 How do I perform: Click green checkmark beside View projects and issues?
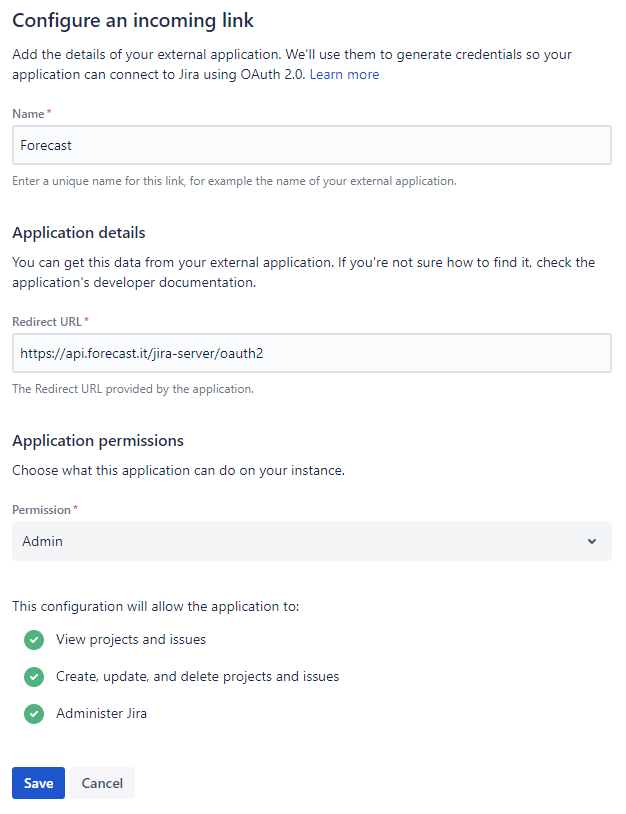point(34,640)
